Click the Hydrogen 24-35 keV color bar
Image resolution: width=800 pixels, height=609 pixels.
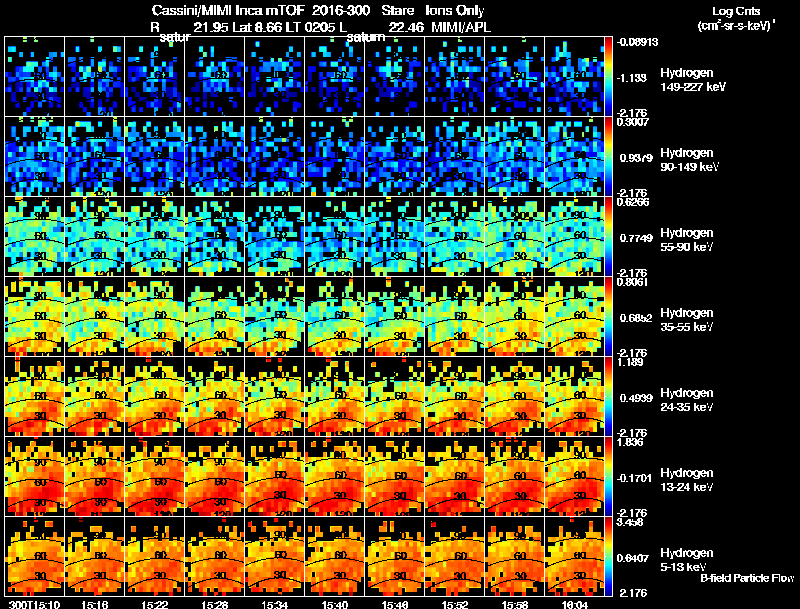[x=609, y=396]
